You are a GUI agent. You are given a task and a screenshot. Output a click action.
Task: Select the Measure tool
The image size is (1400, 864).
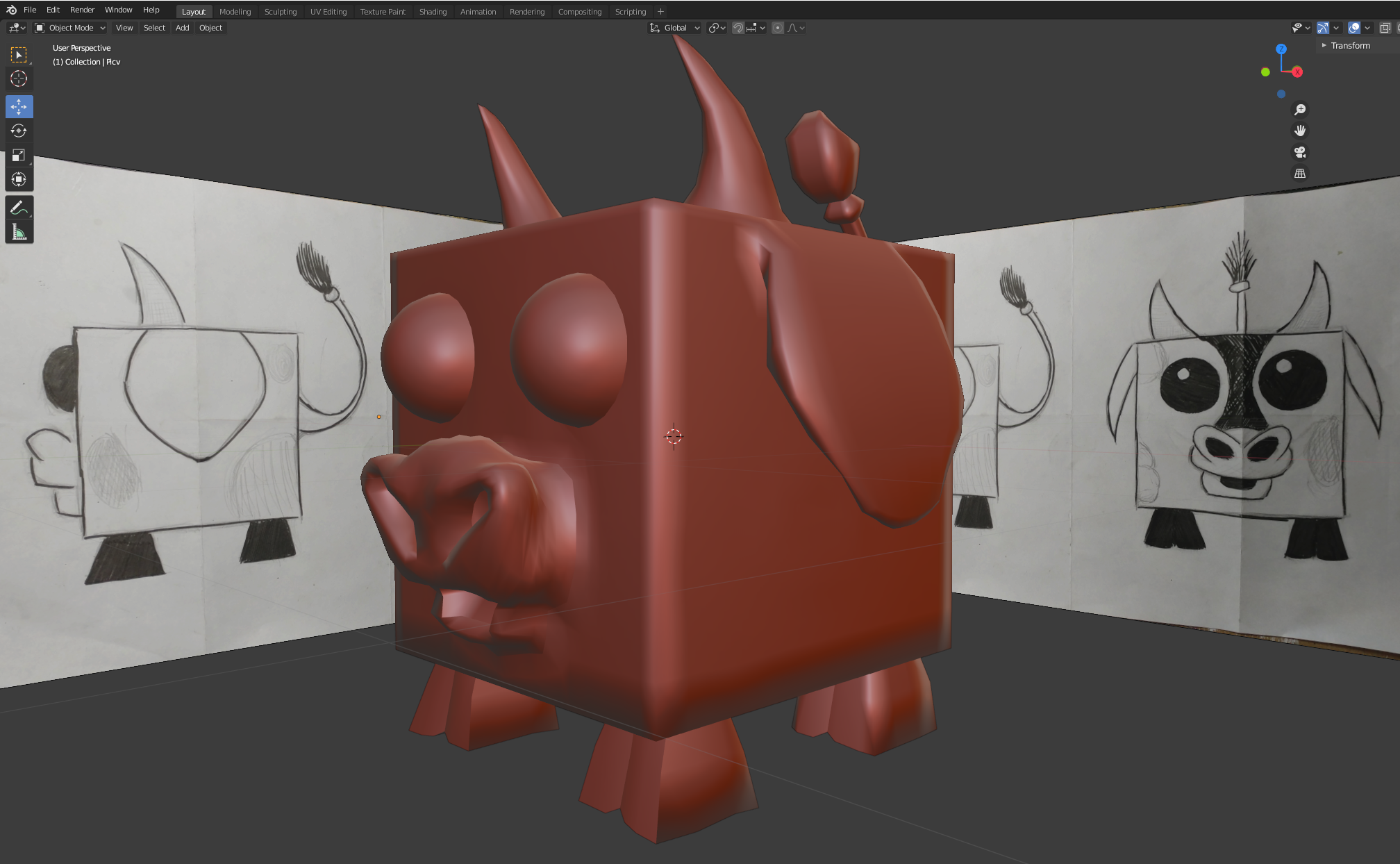pos(19,233)
